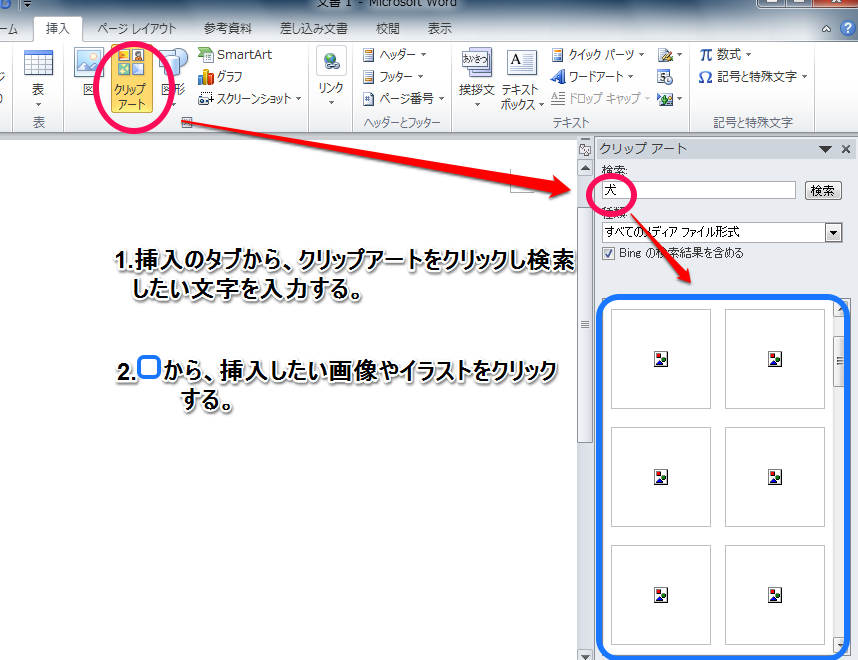Expand the クイック パーツ dropdown arrow
858x660 pixels.
coord(642,55)
